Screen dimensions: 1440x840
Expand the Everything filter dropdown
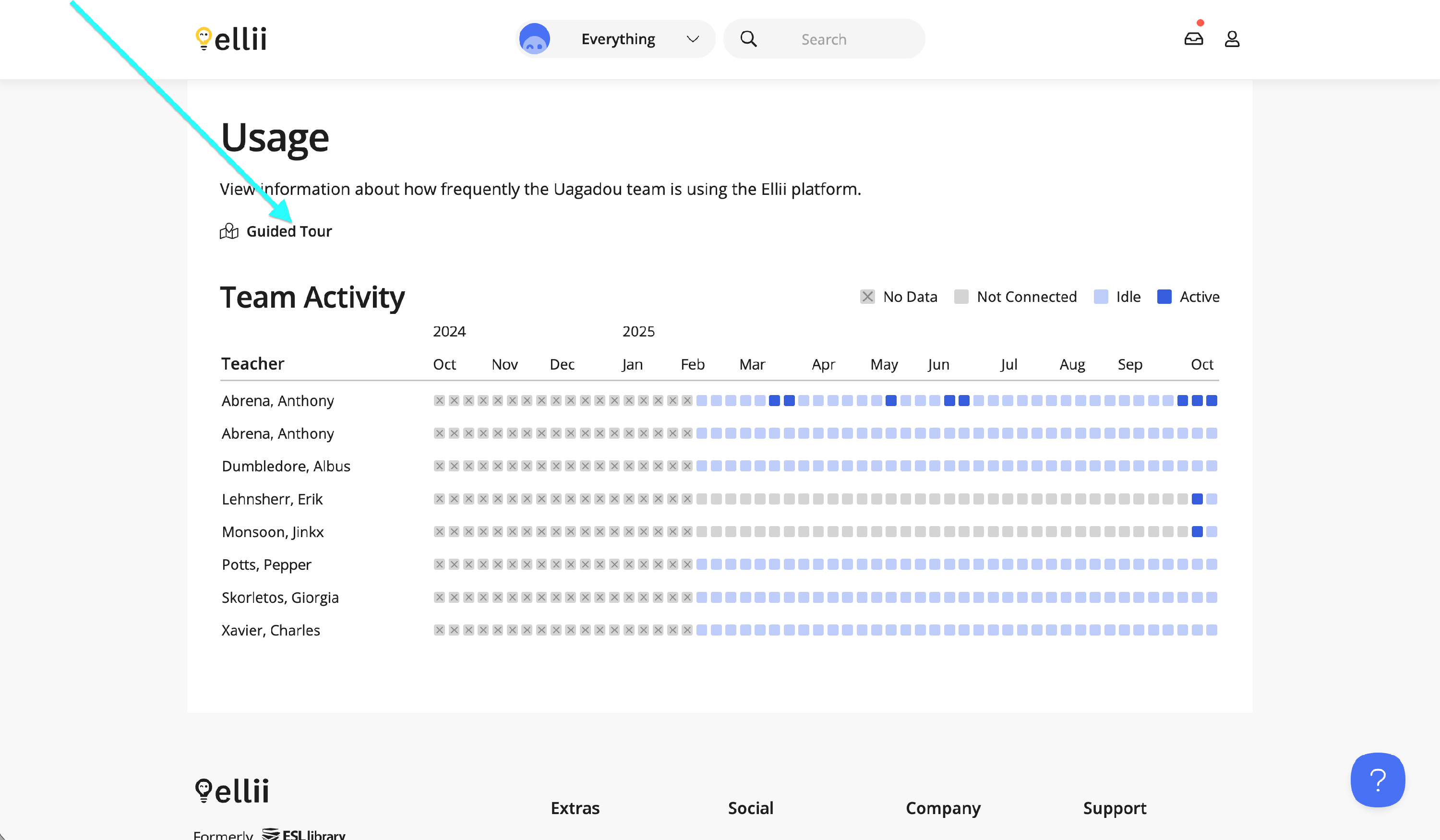[618, 39]
